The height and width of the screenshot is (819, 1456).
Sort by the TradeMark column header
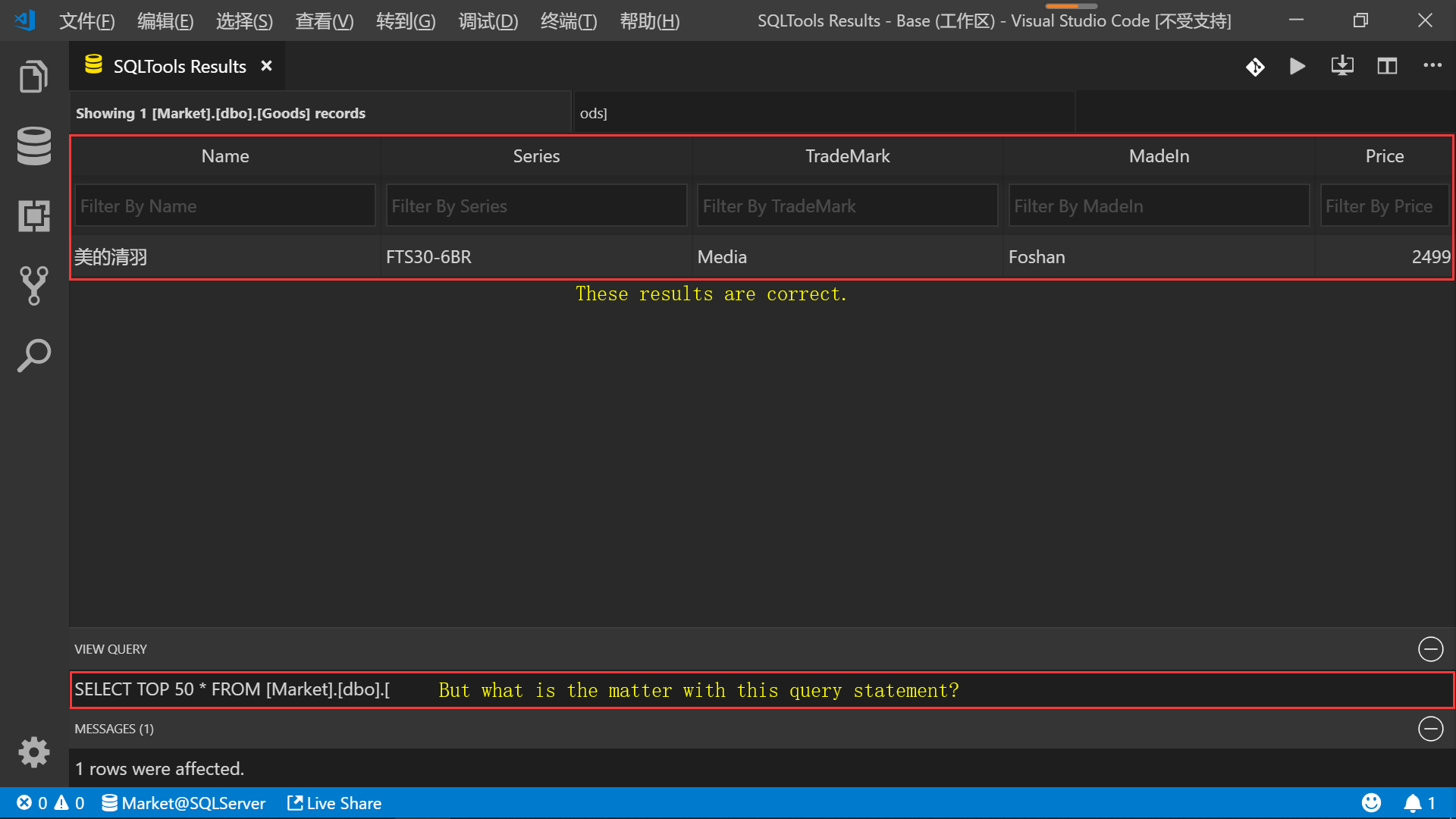coord(847,156)
